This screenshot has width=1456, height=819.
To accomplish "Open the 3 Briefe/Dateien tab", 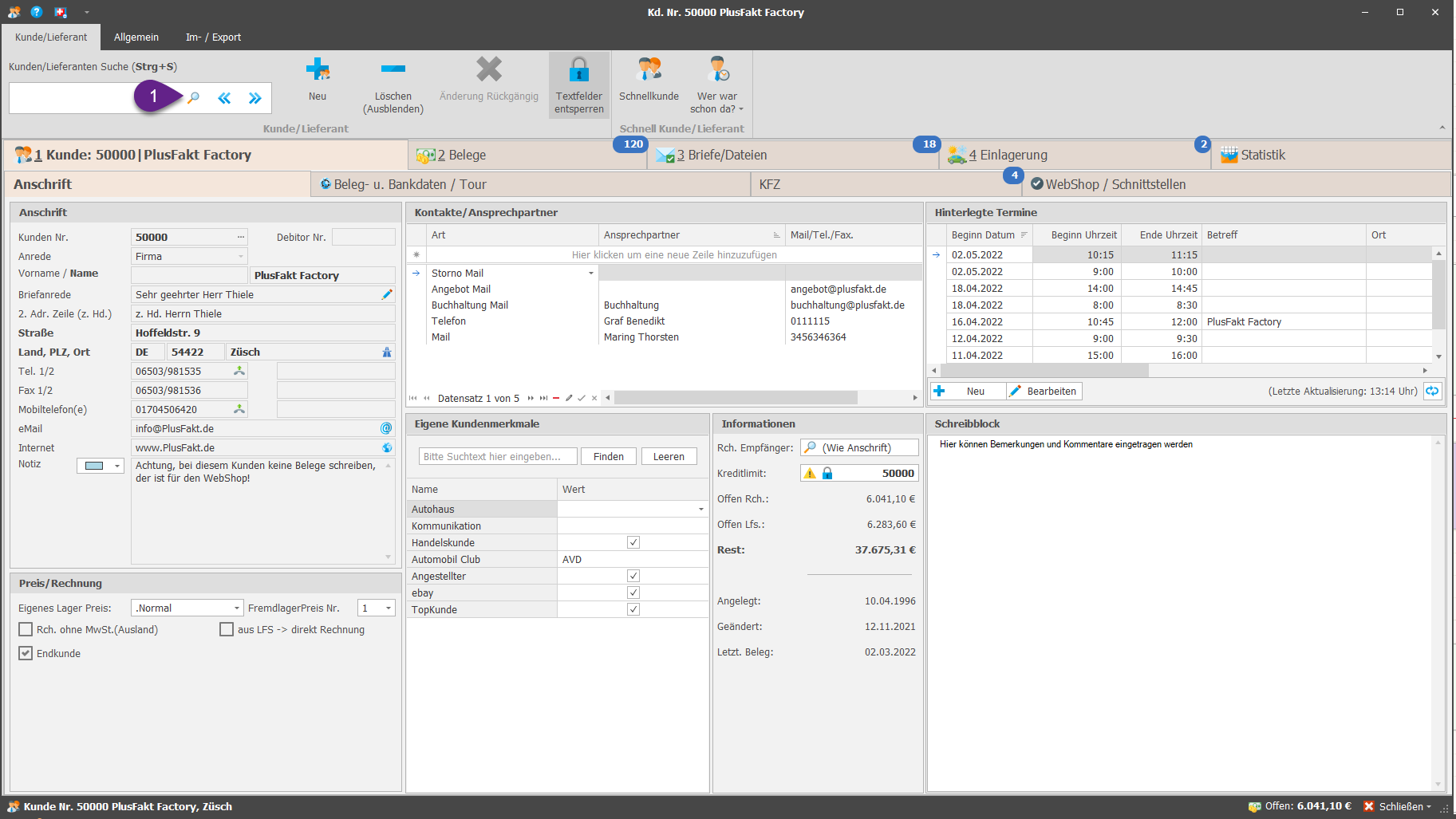I will [793, 155].
